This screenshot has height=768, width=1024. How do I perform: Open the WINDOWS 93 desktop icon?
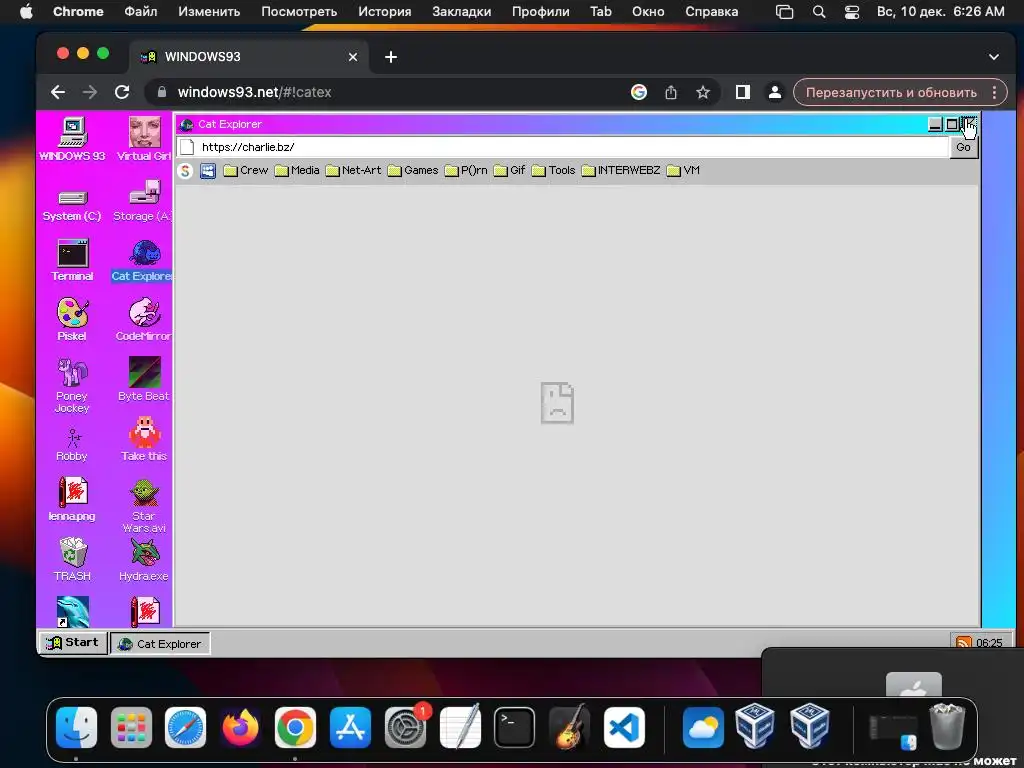(x=72, y=138)
